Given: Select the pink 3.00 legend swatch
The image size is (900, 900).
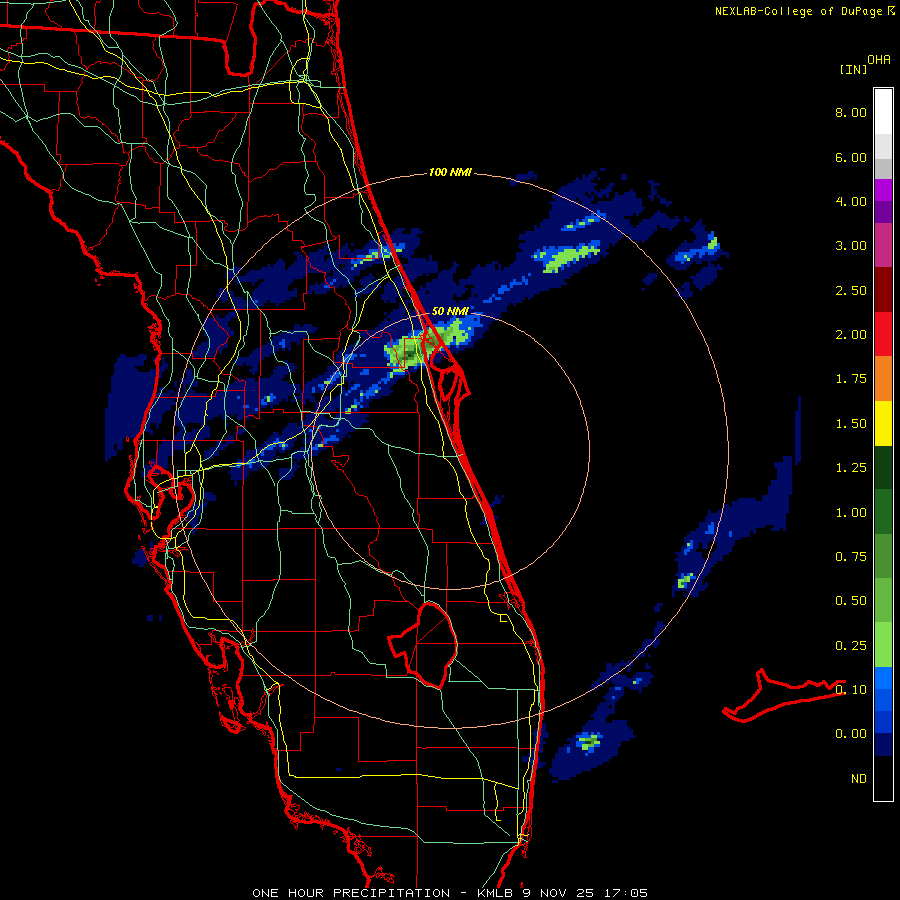Looking at the screenshot, I should [x=883, y=245].
